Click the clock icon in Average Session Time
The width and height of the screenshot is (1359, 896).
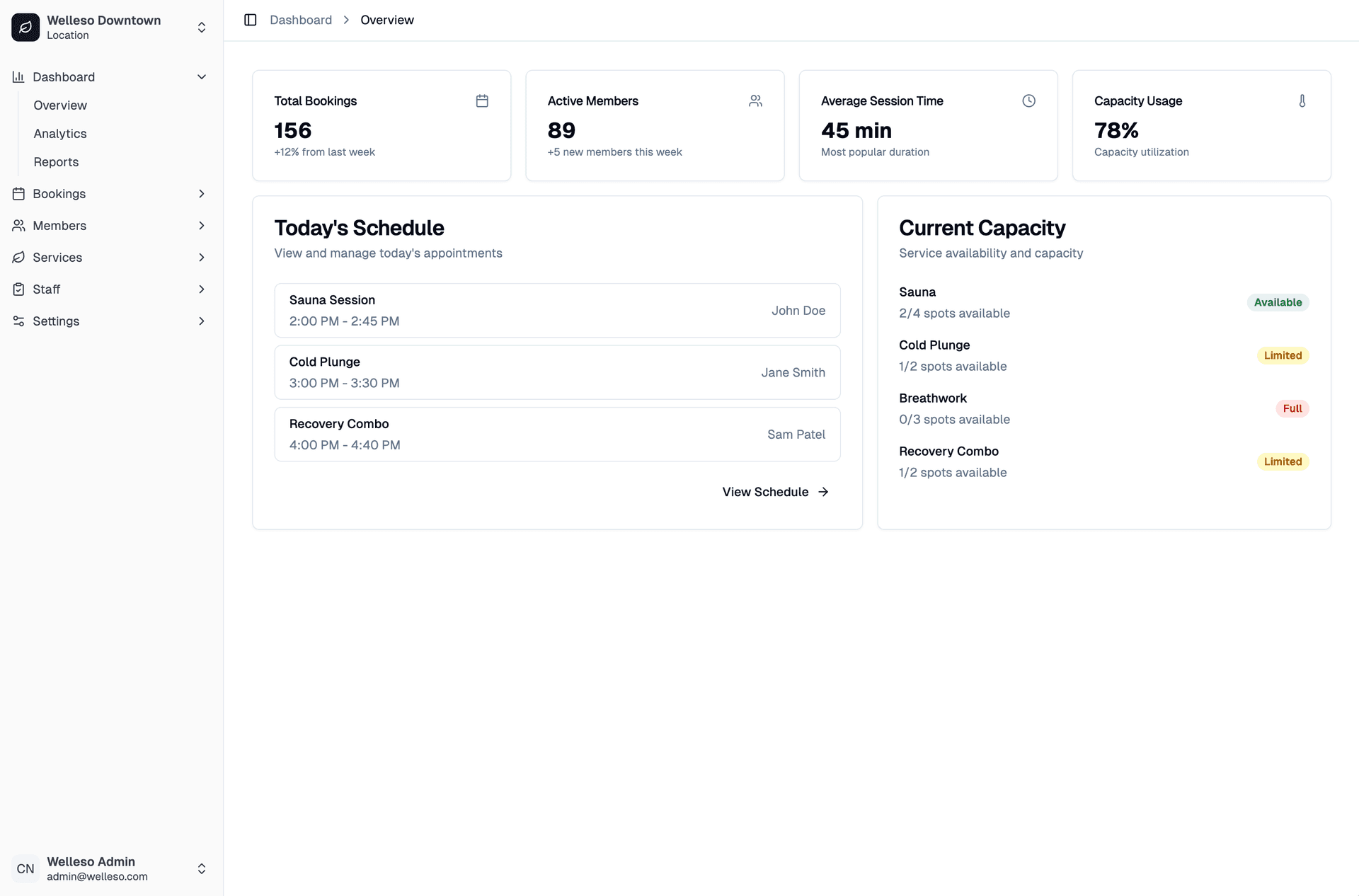pyautogui.click(x=1028, y=101)
